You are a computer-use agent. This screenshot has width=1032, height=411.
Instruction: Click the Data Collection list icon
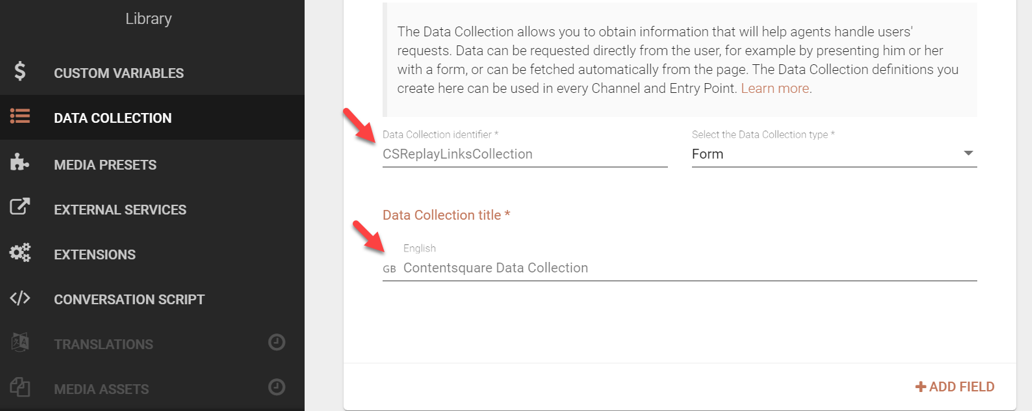click(20, 118)
